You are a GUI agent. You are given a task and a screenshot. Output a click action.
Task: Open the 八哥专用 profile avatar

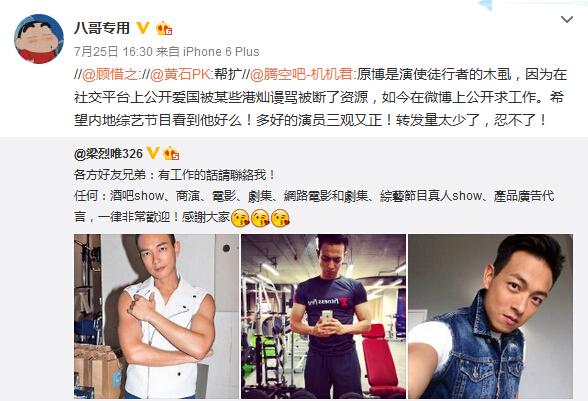(39, 39)
